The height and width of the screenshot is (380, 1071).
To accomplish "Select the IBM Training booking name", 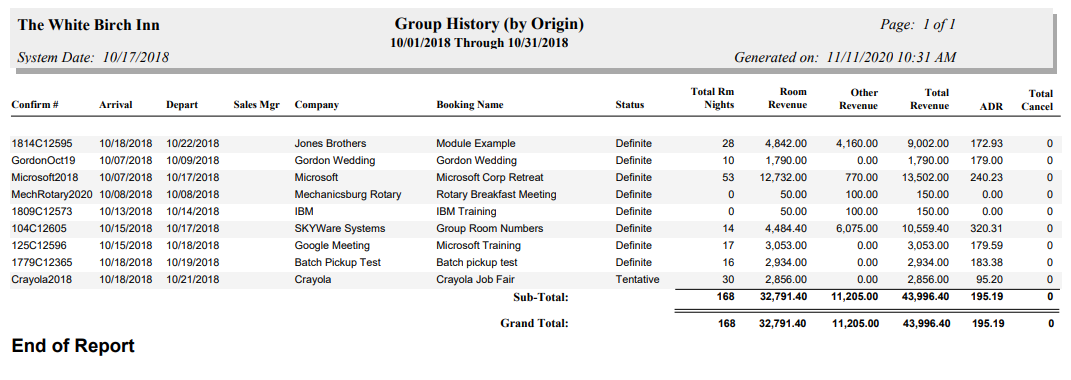I will [467, 212].
